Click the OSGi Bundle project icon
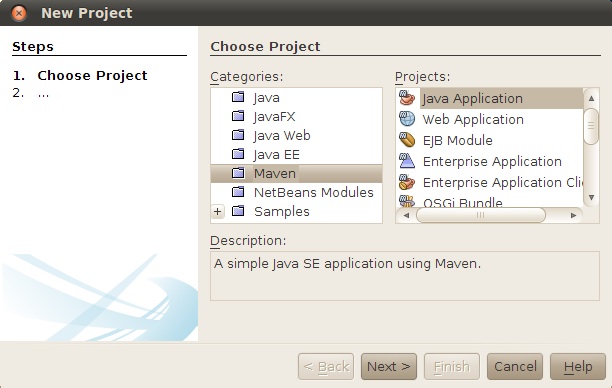Viewport: 612px width, 388px height. (407, 201)
